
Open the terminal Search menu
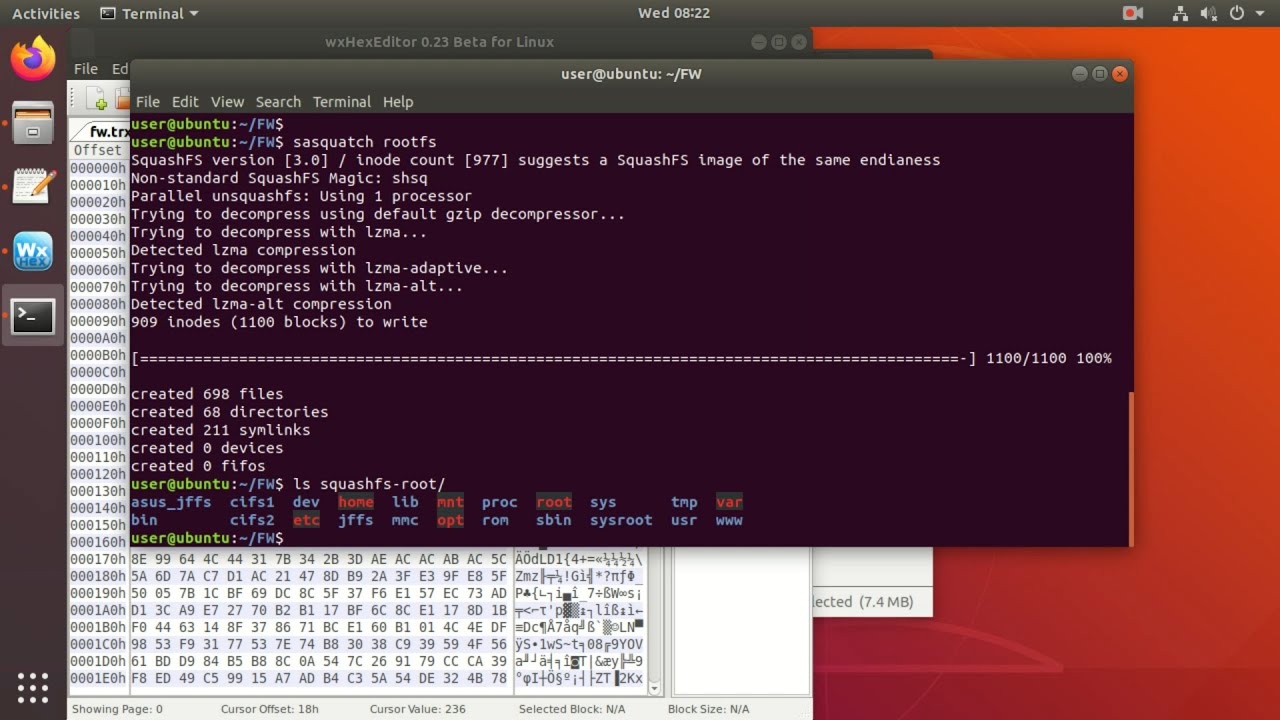tap(278, 101)
